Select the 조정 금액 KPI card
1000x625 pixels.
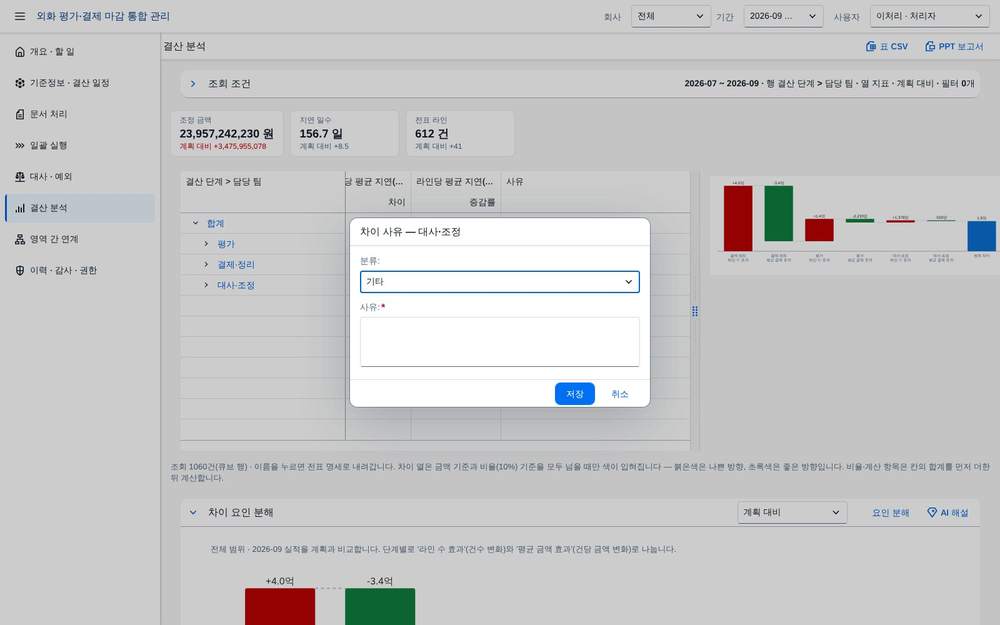pyautogui.click(x=226, y=133)
